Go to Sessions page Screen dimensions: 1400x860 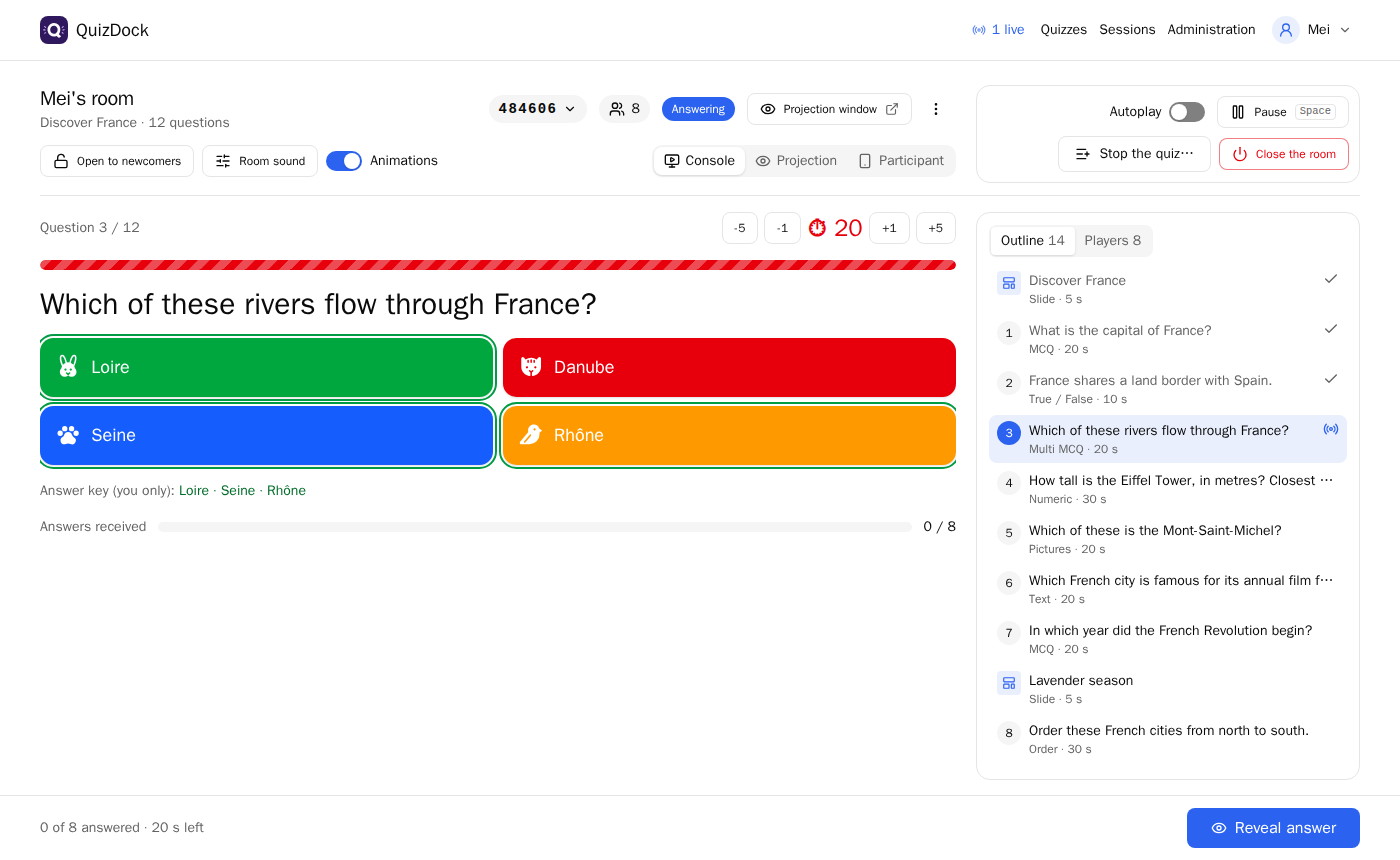tap(1127, 30)
